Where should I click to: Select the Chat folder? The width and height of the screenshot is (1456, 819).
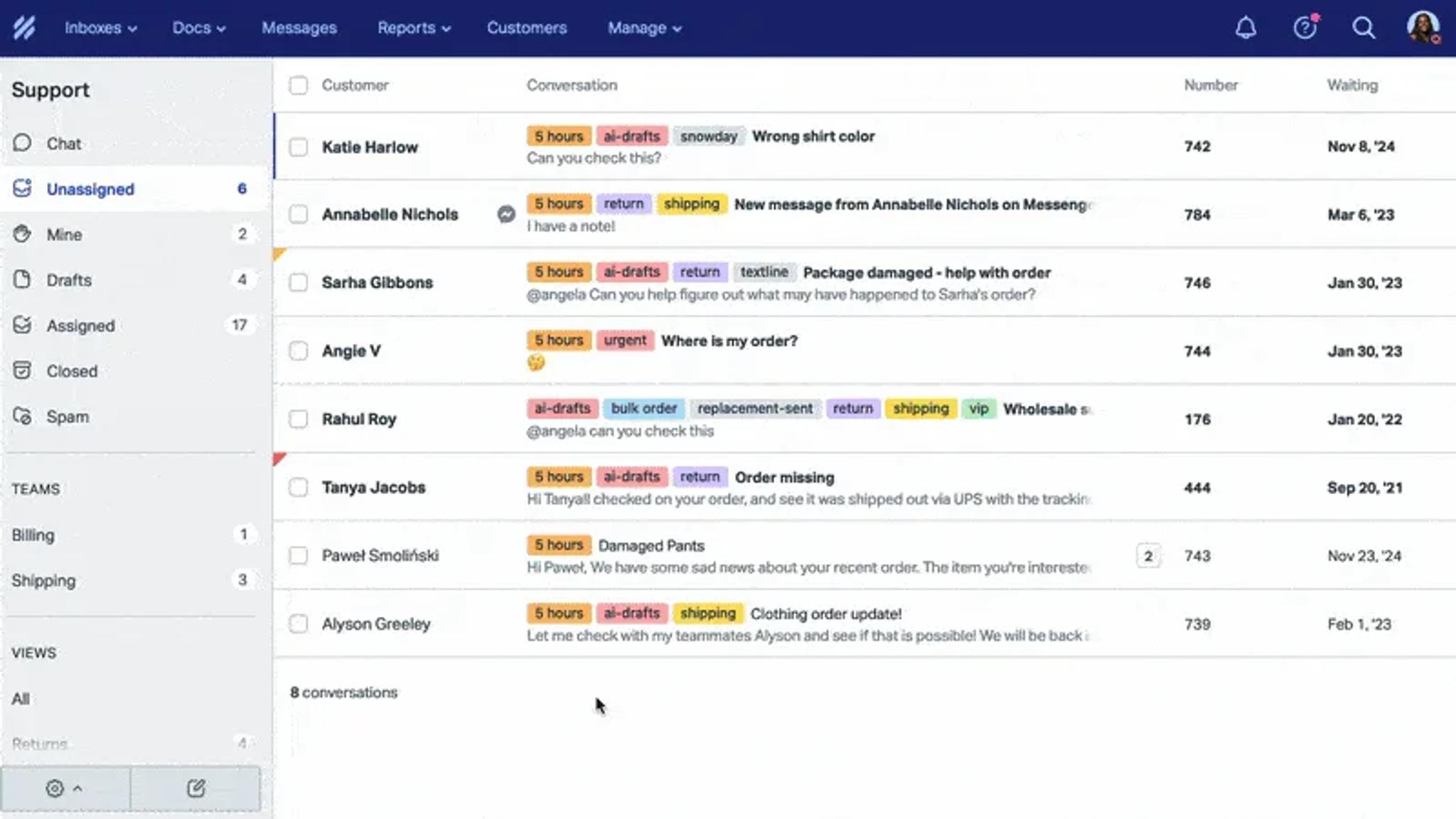click(135, 143)
